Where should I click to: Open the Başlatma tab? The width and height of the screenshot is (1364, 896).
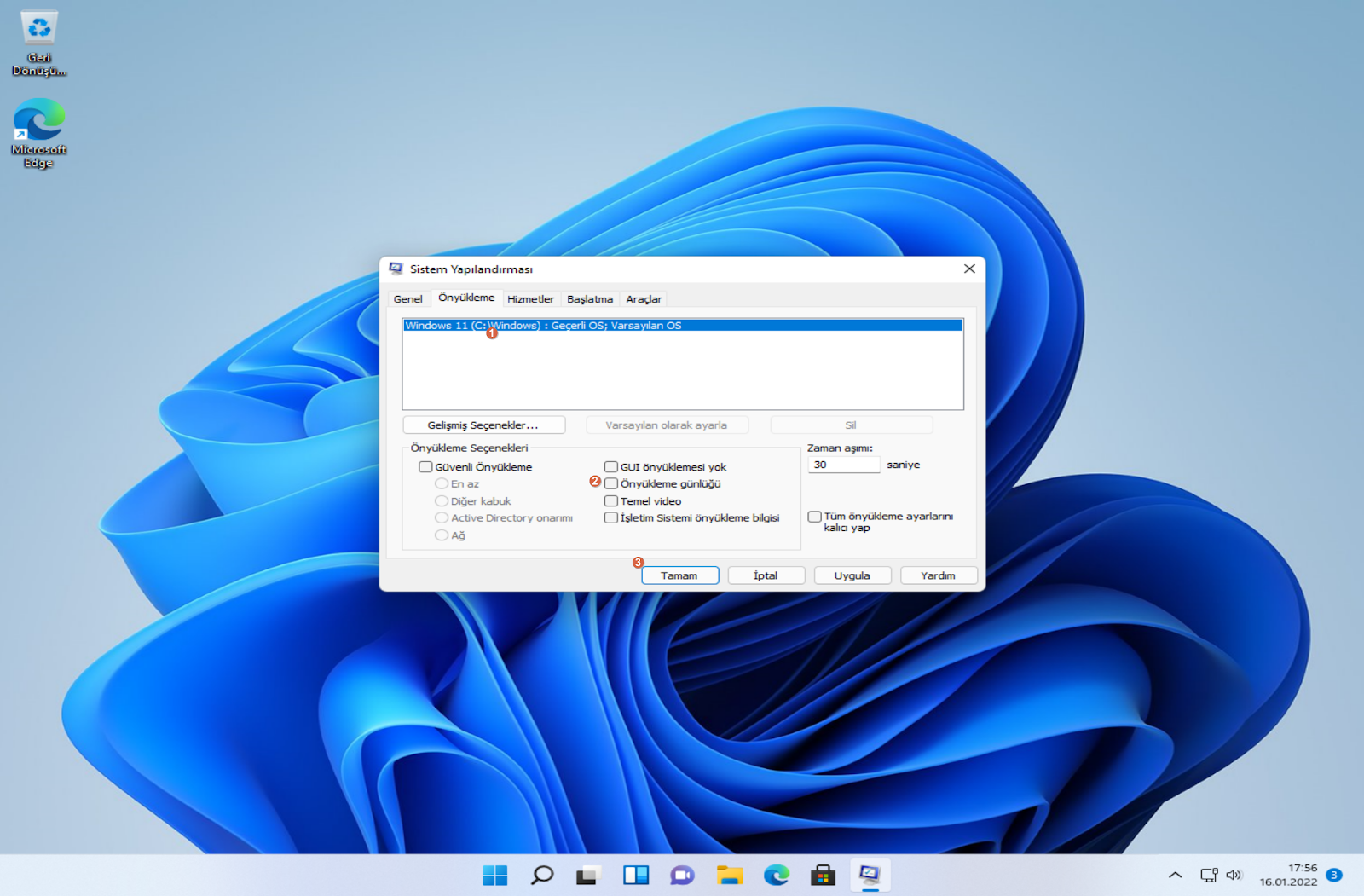click(x=590, y=299)
